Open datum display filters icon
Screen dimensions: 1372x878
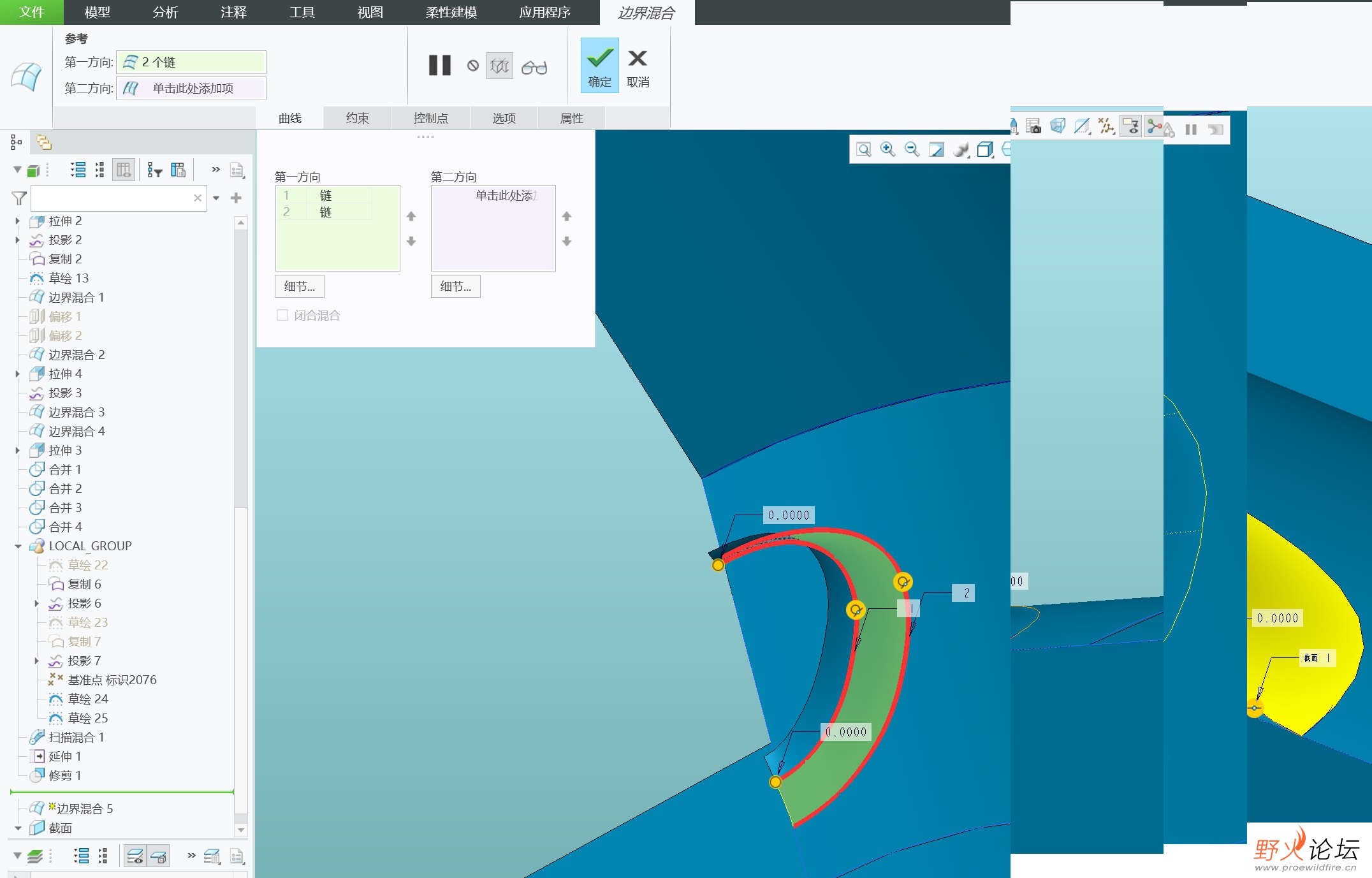(1107, 126)
